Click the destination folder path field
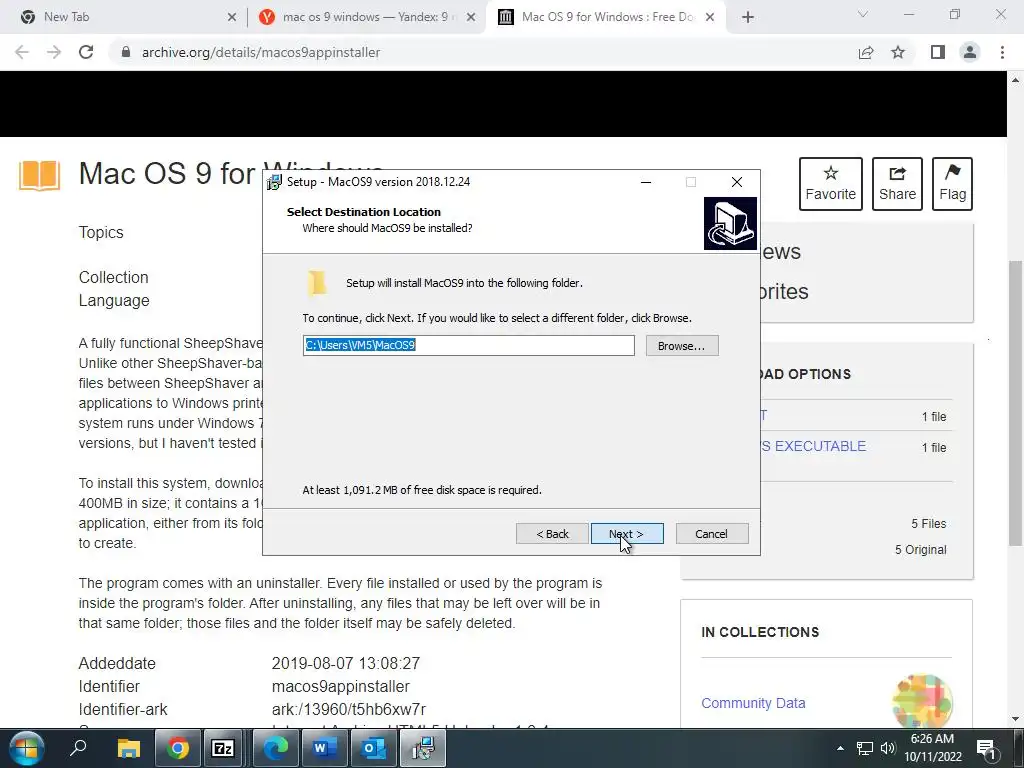Screen dimensions: 1024x768 click(468, 345)
